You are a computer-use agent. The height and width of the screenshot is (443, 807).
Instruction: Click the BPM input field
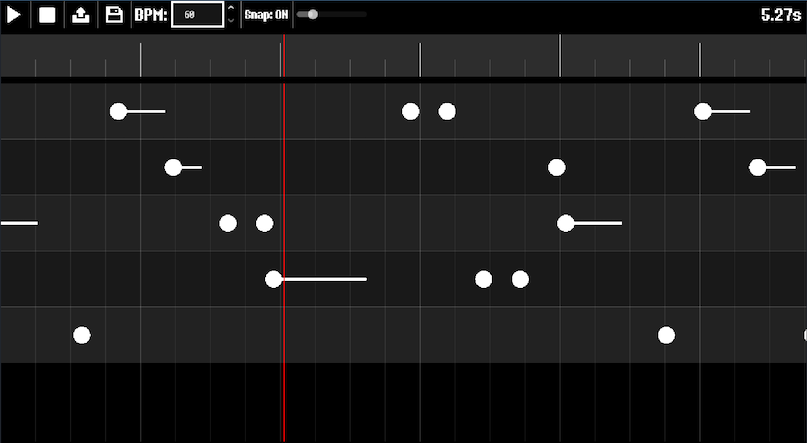pos(198,15)
